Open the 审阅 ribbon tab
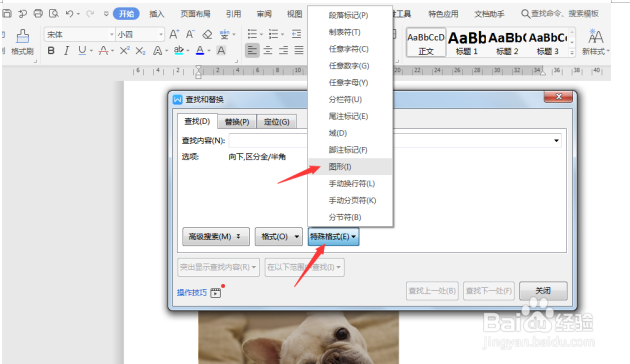The height and width of the screenshot is (364, 630). click(264, 14)
